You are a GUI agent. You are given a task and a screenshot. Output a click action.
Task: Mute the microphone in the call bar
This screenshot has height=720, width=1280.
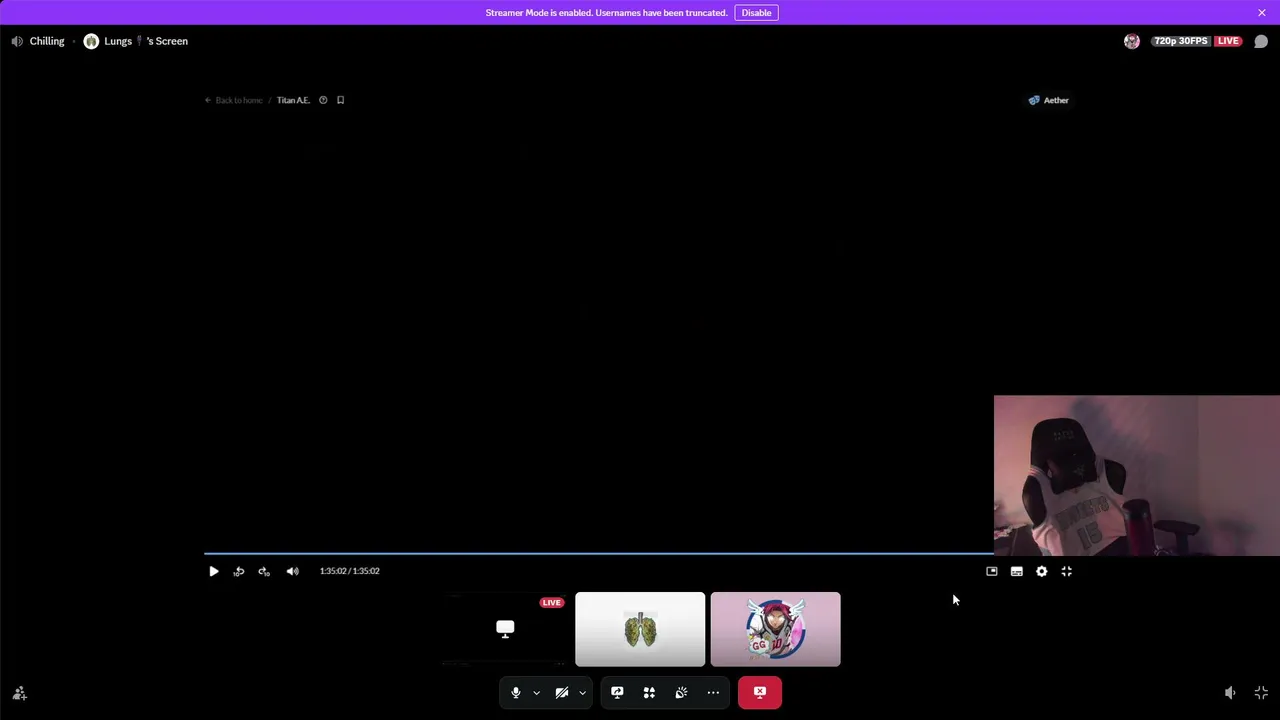pyautogui.click(x=516, y=692)
